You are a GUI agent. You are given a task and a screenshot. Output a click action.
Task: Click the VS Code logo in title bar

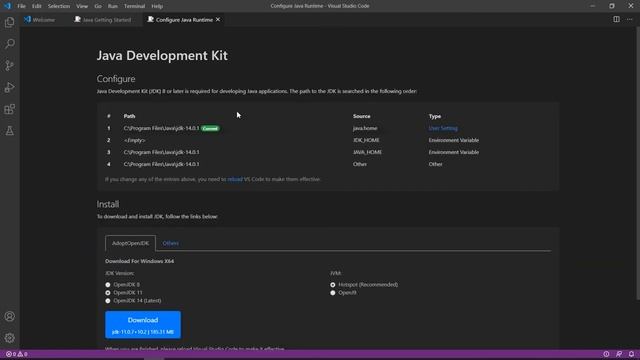(x=7, y=6)
